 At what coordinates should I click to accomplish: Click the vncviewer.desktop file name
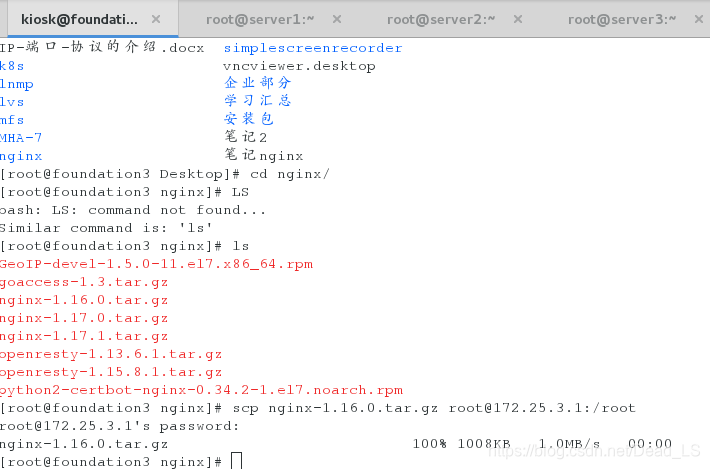299,66
